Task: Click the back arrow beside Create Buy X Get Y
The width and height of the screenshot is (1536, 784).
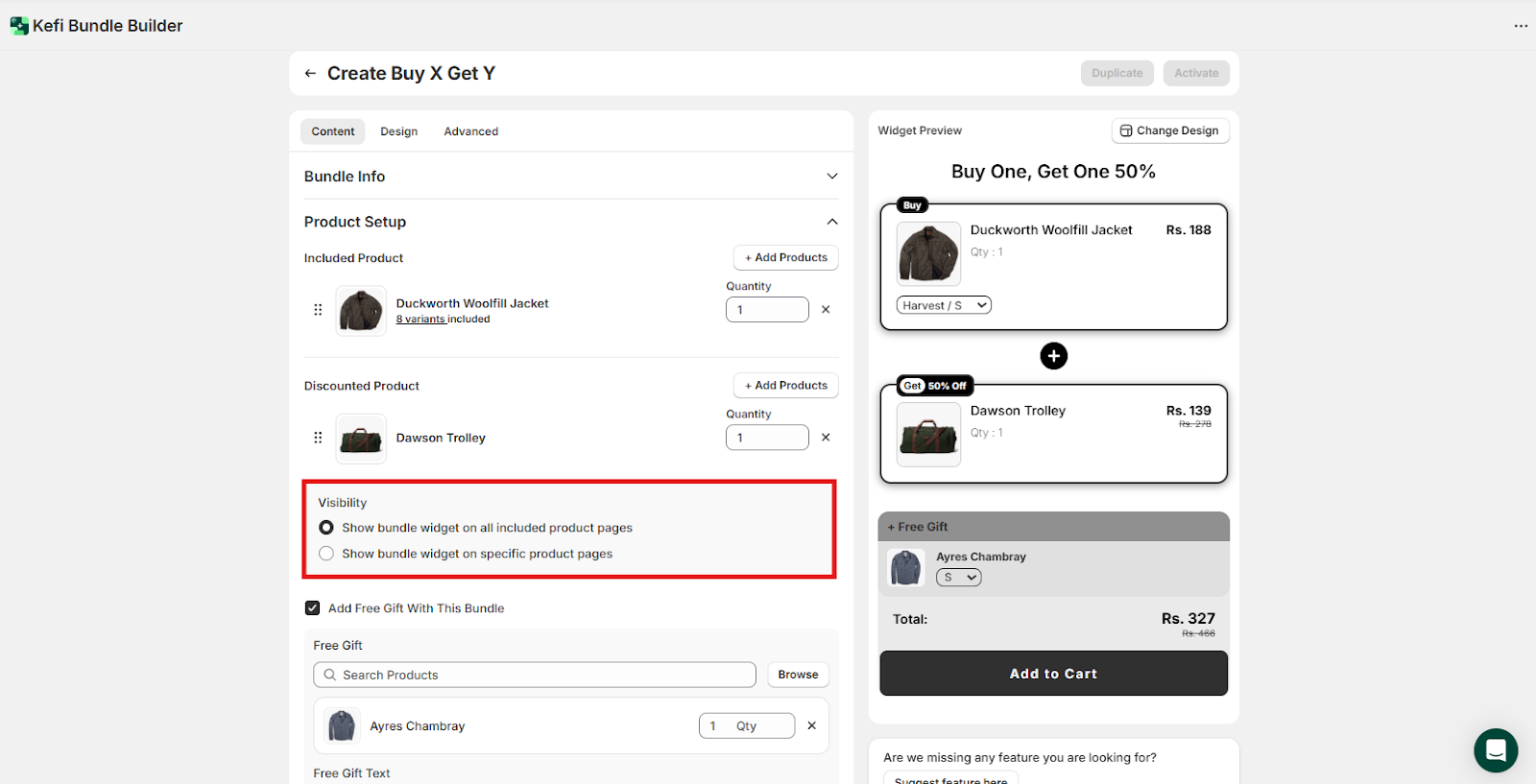Action: point(310,74)
